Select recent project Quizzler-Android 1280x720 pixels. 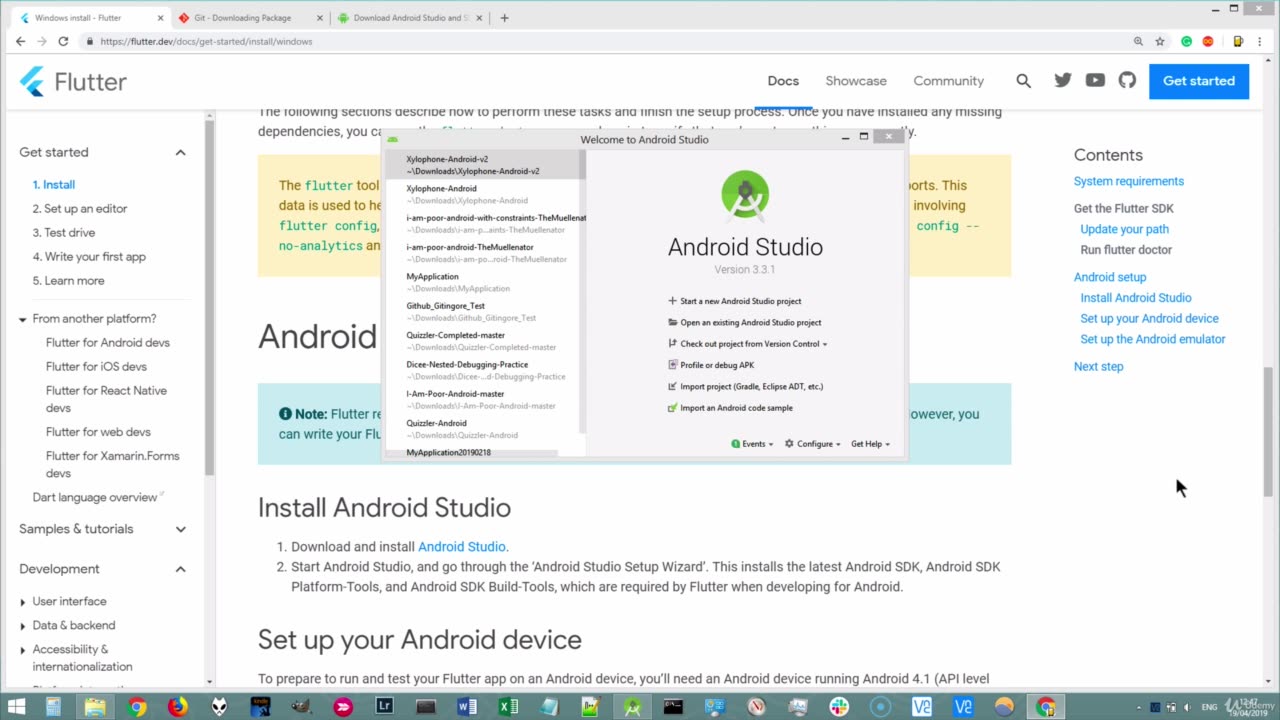(482, 429)
